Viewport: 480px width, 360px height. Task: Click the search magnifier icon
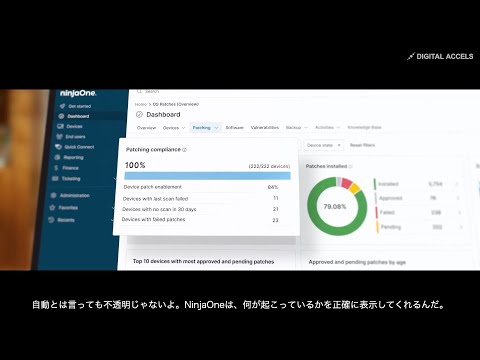[139, 91]
